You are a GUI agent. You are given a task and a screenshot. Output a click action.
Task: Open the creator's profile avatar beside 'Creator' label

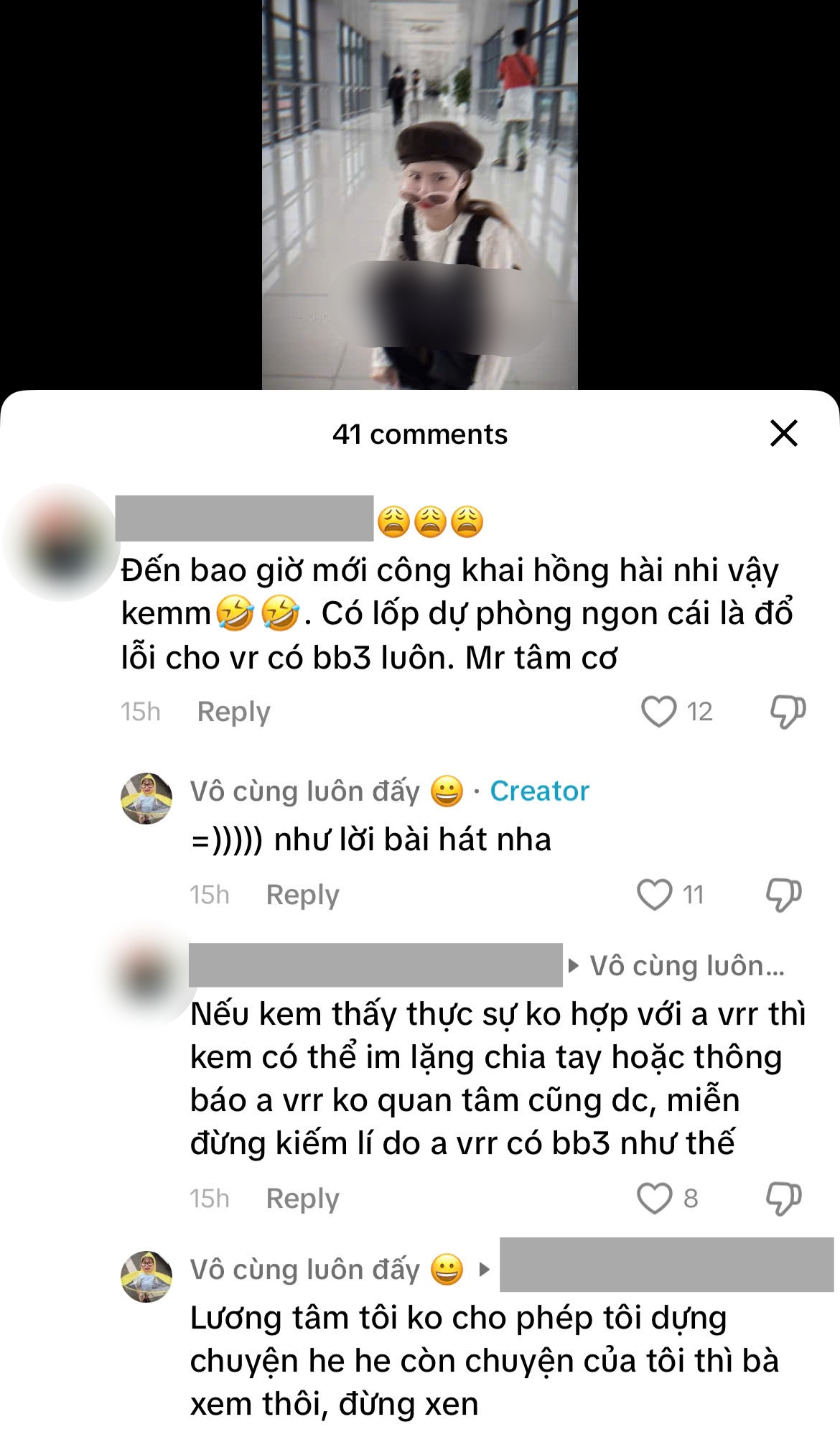click(146, 799)
